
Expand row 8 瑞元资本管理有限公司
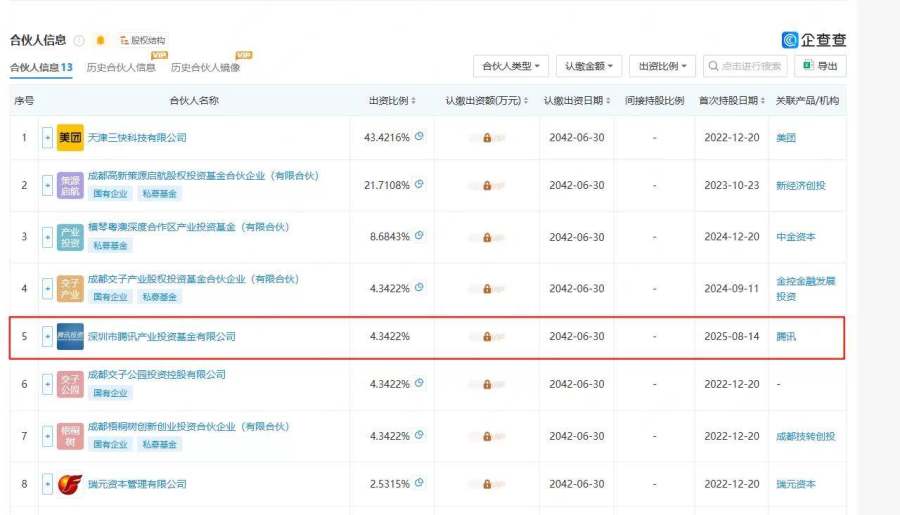[x=47, y=484]
